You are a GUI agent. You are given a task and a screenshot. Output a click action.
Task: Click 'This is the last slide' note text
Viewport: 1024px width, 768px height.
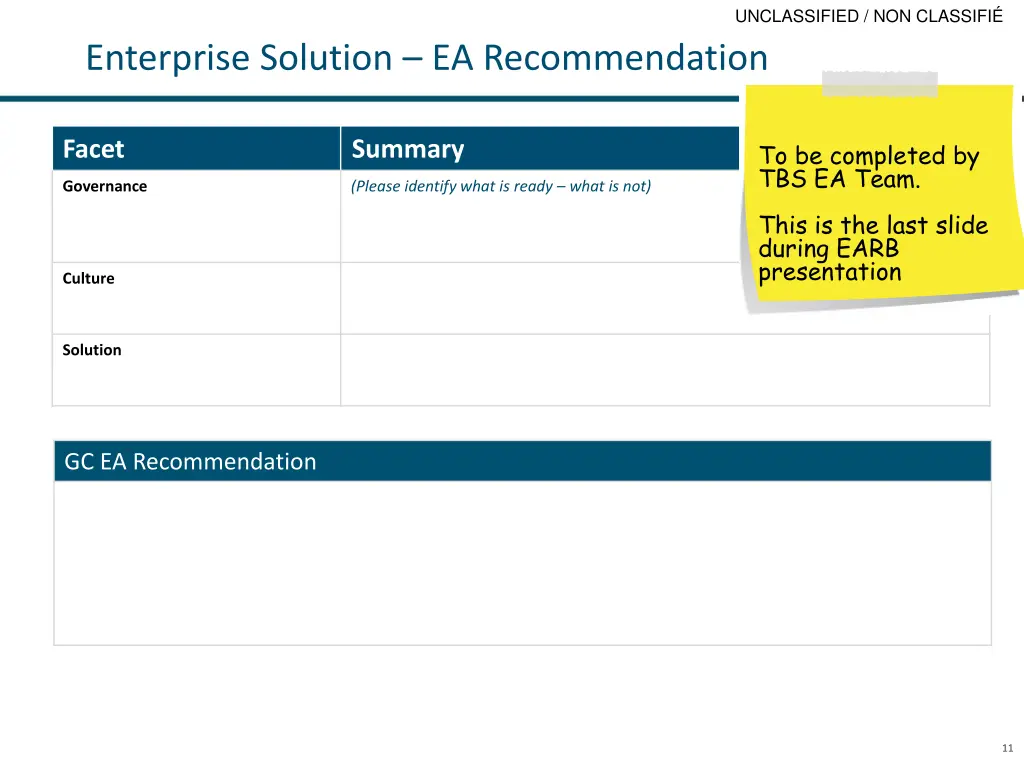[x=873, y=225]
